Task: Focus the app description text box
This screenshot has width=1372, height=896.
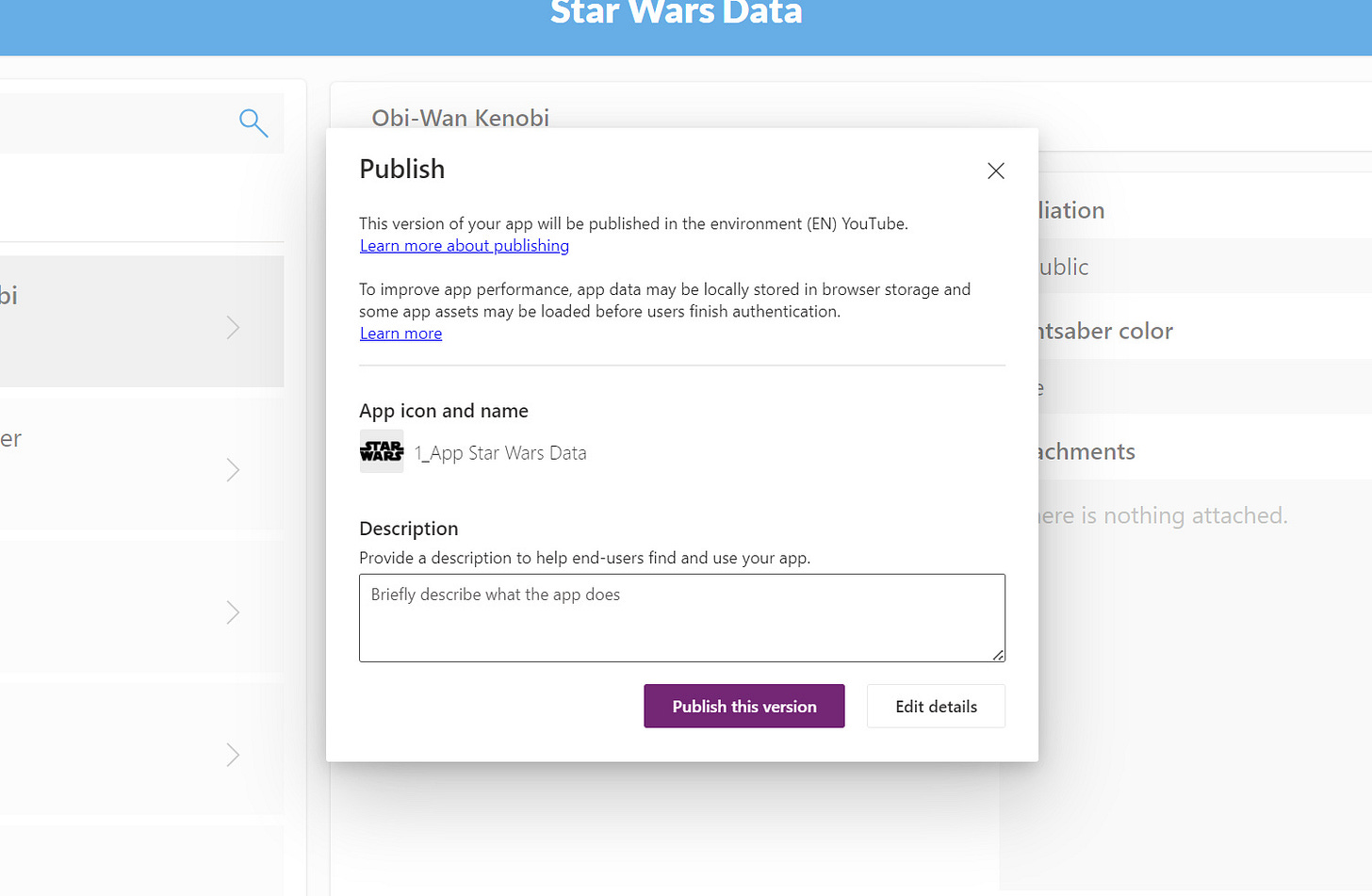Action: point(681,617)
